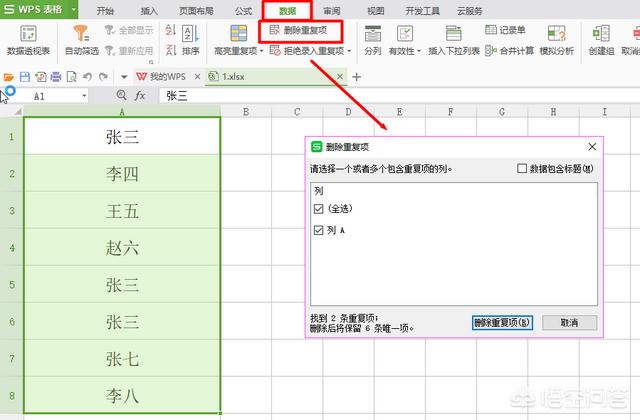Click the print icon in quick toolbar
Viewport: 640px width, 420px height.
pyautogui.click(x=56, y=77)
